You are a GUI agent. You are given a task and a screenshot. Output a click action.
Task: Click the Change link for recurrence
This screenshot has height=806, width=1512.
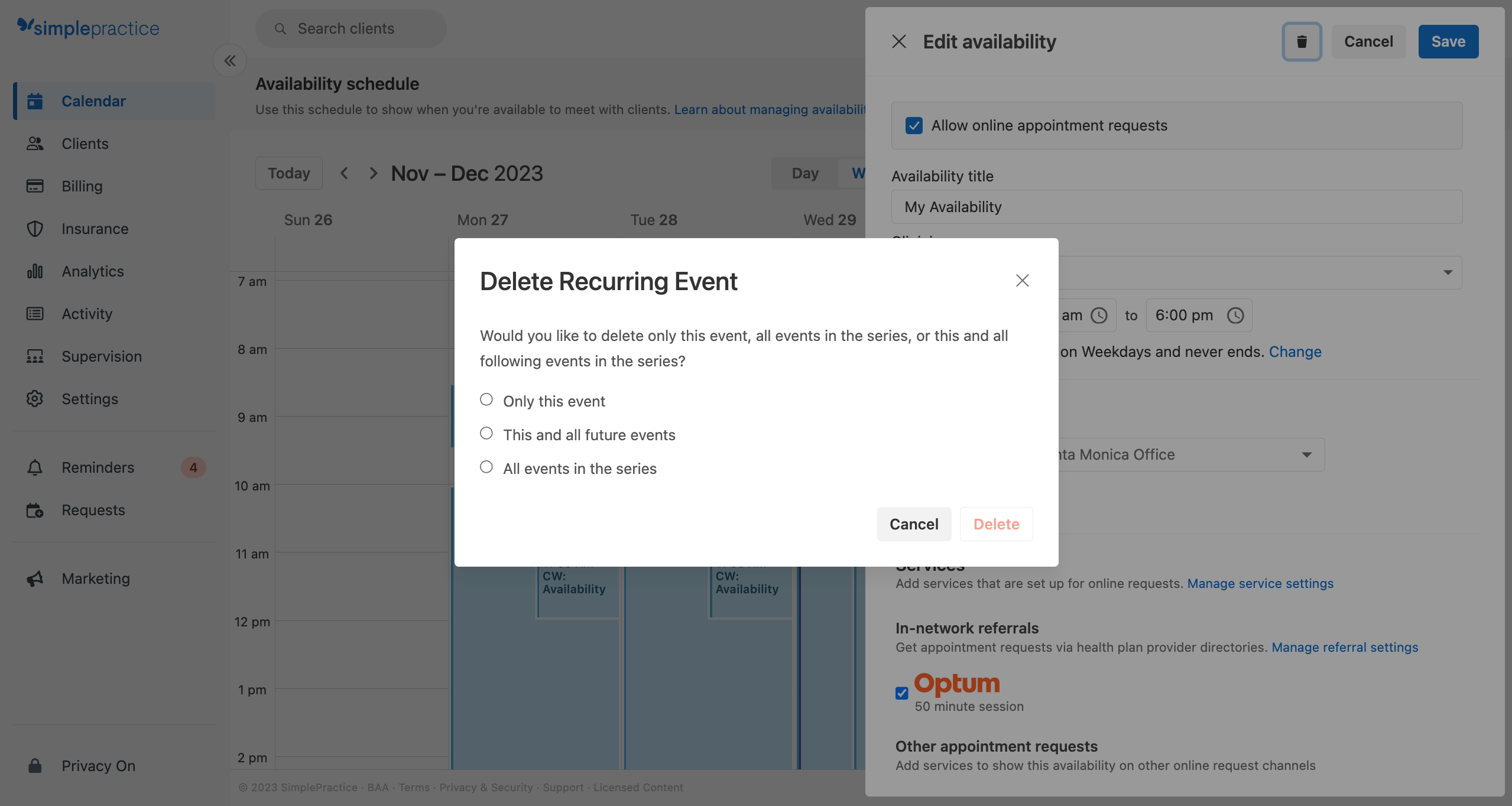pyautogui.click(x=1294, y=352)
